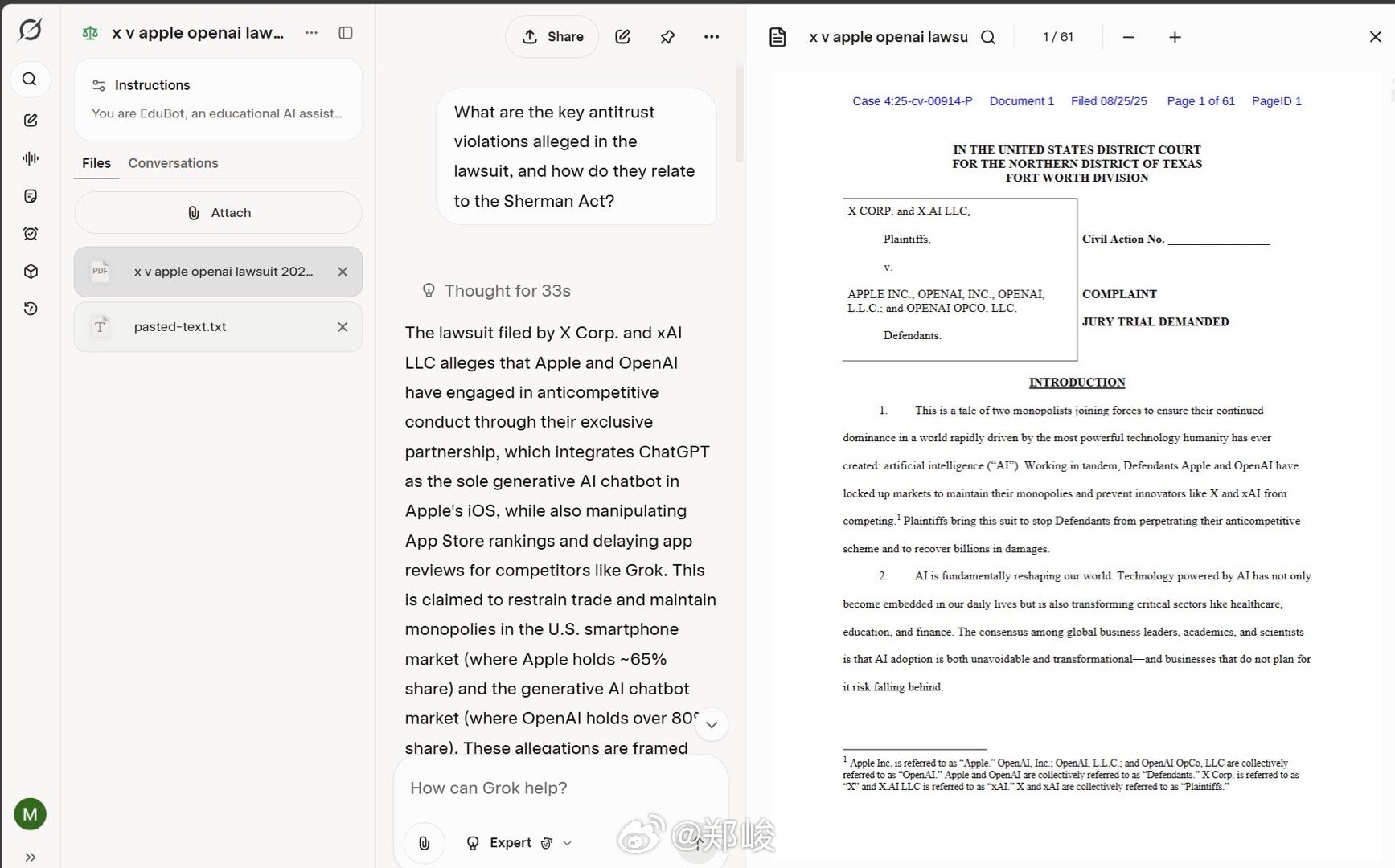The height and width of the screenshot is (868, 1395).
Task: Start a new chat from sidebar compose icon
Action: click(x=31, y=121)
